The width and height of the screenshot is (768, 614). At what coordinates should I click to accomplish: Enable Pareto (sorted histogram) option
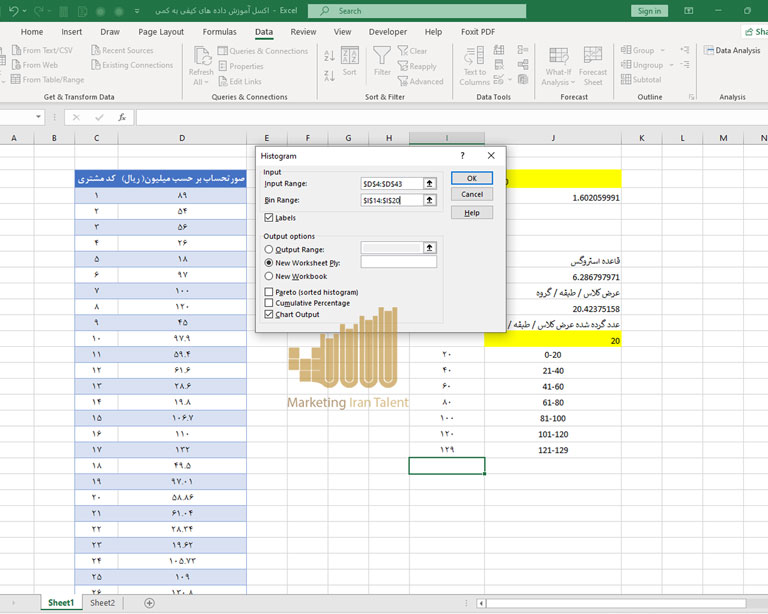[269, 292]
